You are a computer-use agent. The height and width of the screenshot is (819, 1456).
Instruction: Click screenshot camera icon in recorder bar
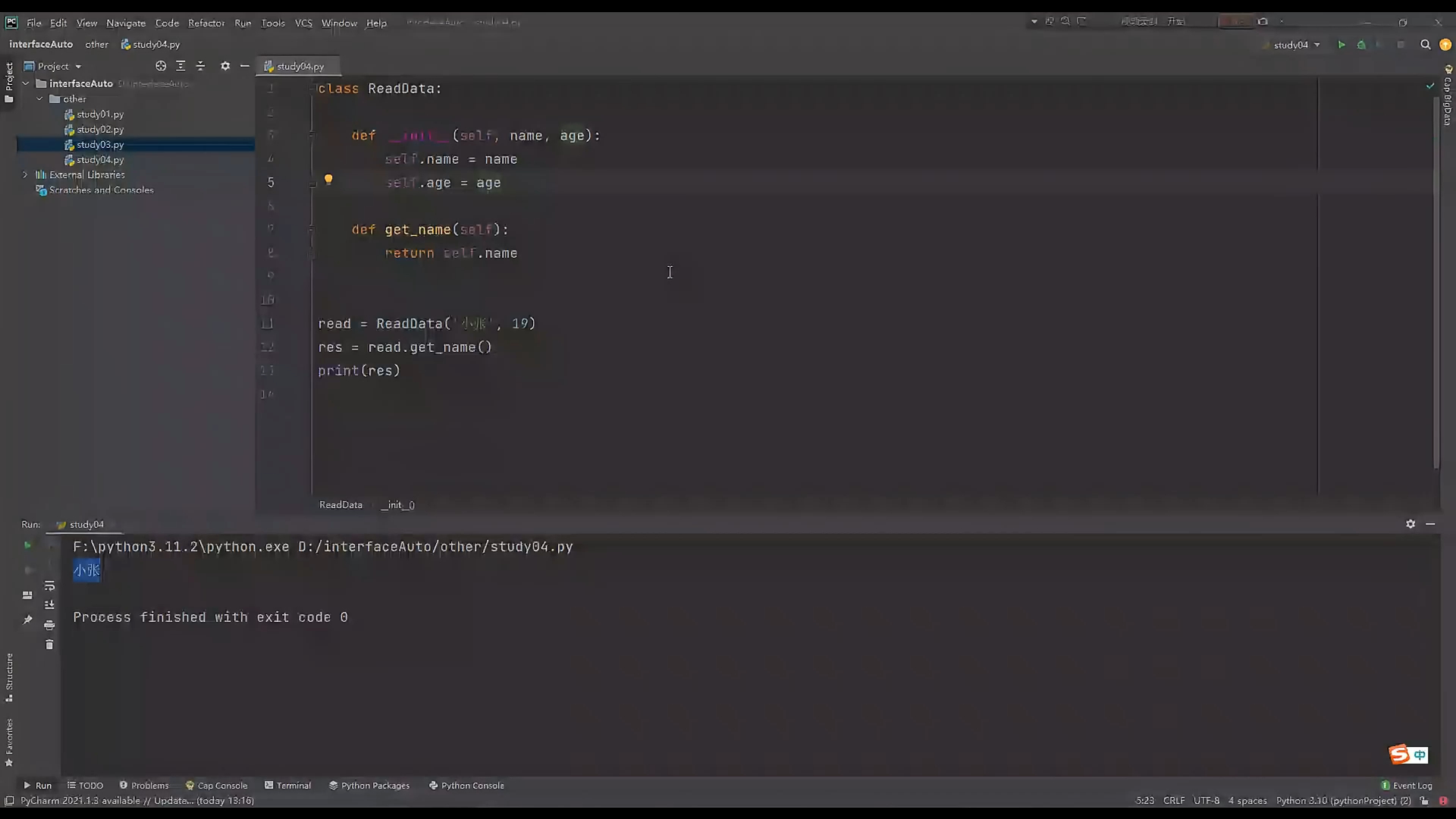tap(1263, 21)
